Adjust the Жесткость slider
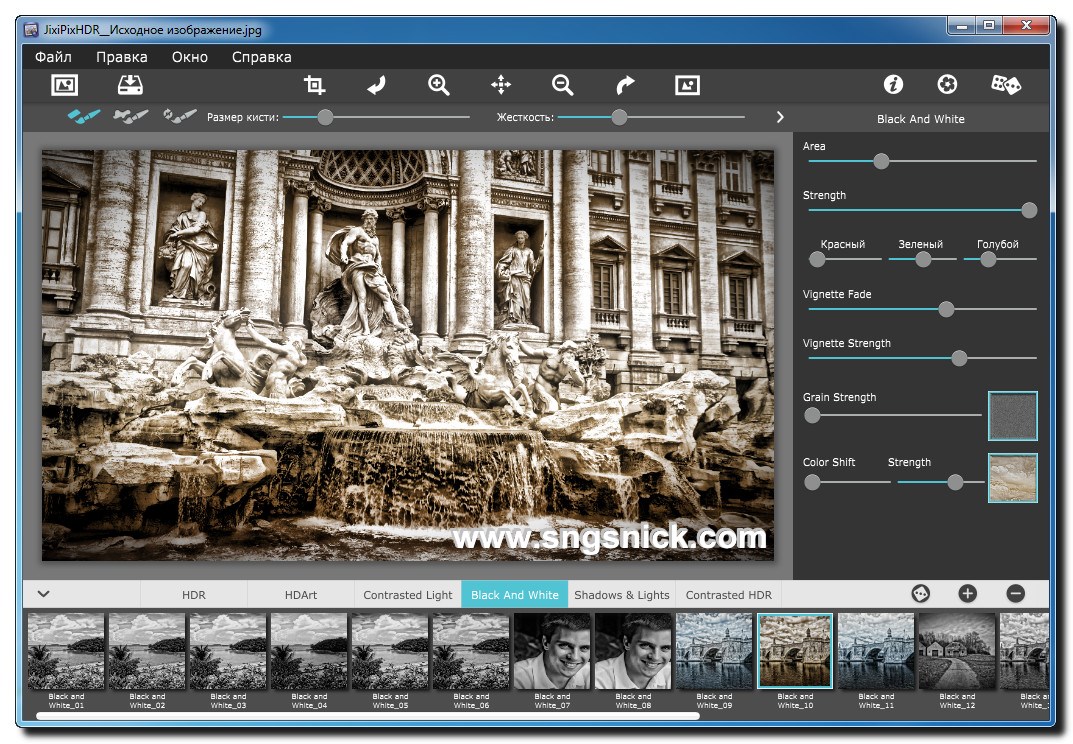The width and height of the screenshot is (1073, 744). click(619, 117)
